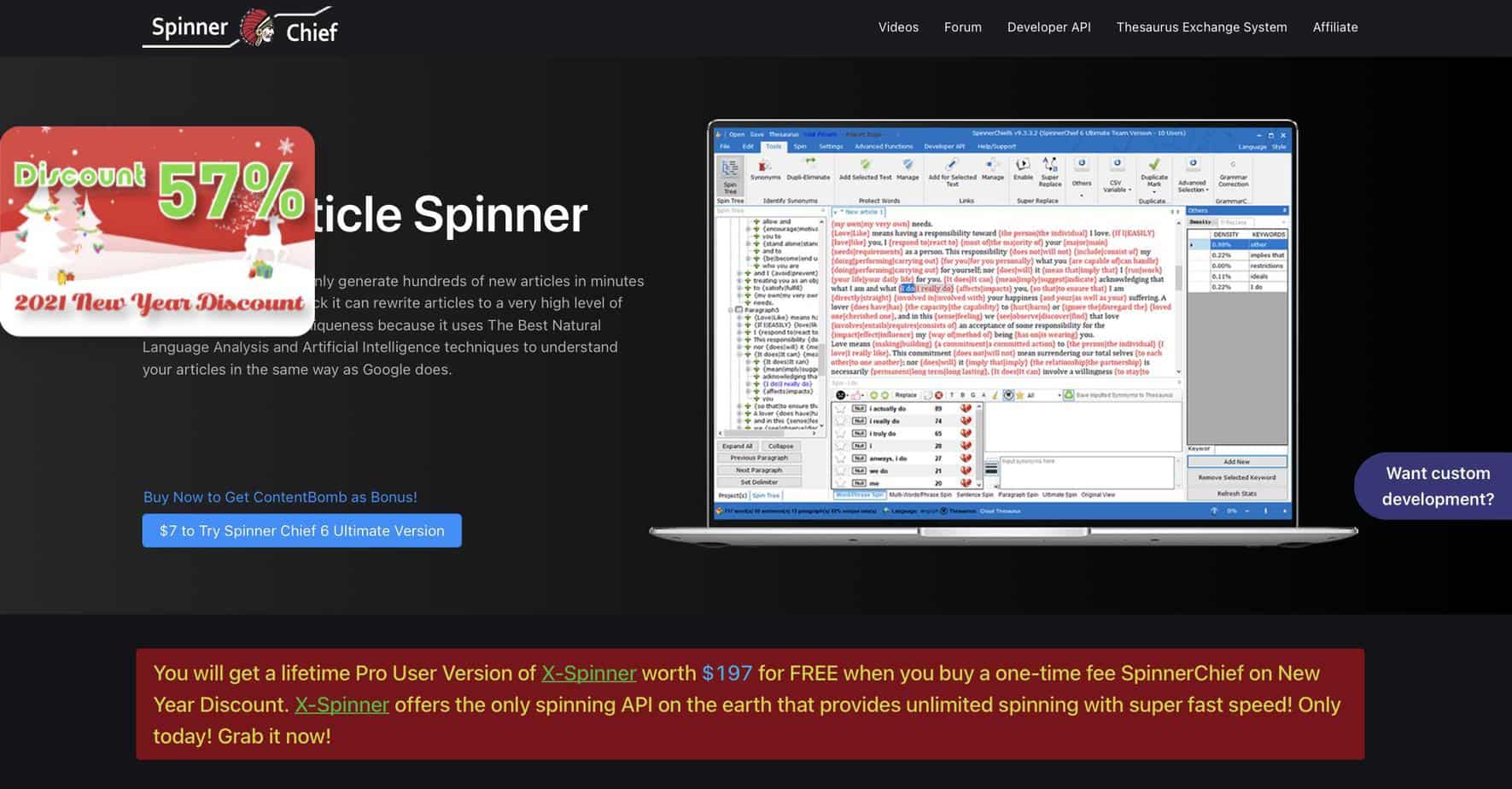Click the red delete icon beside Replace
This screenshot has height=789, width=1512.
coord(938,395)
